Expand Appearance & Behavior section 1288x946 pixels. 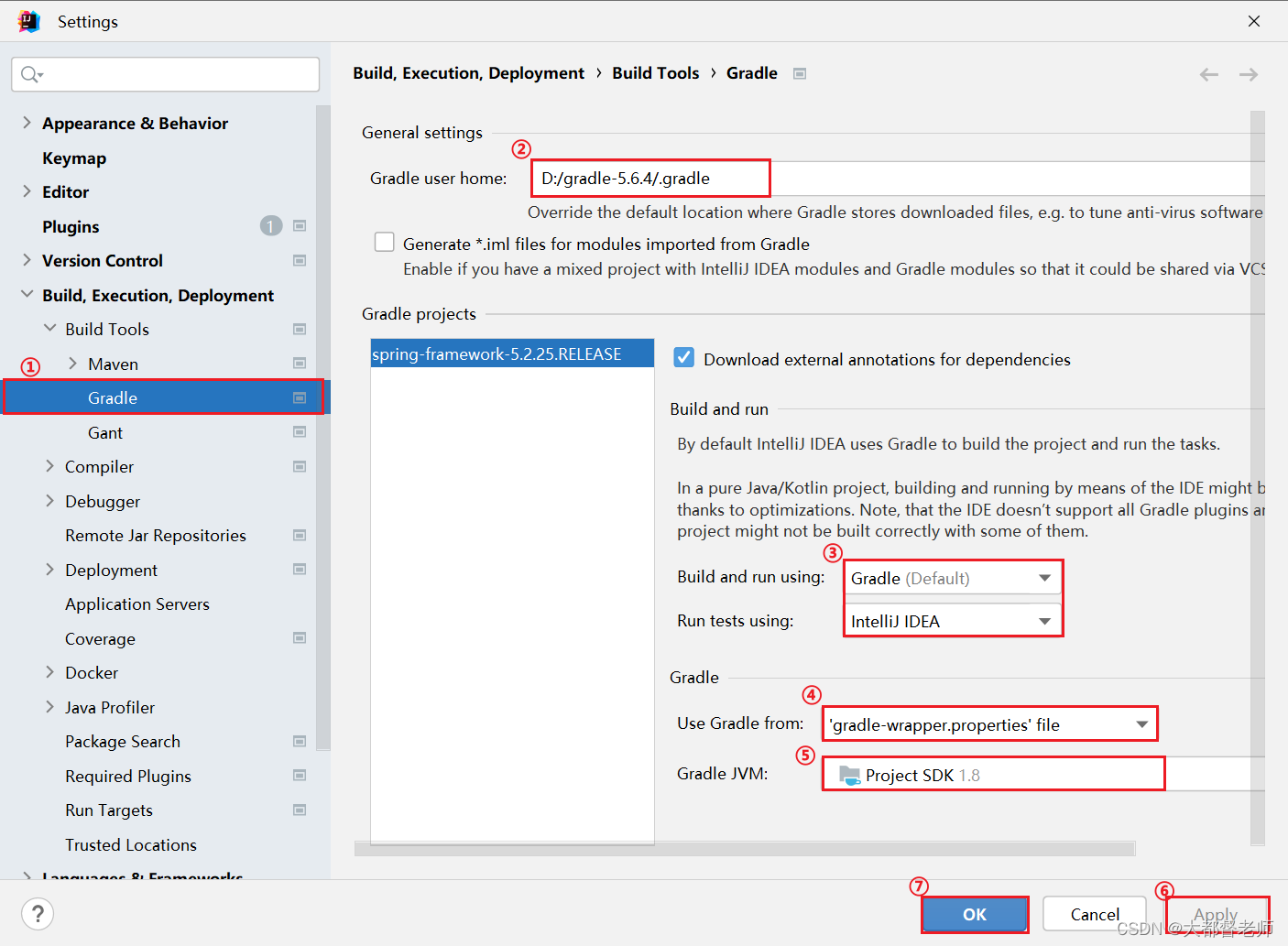point(27,123)
